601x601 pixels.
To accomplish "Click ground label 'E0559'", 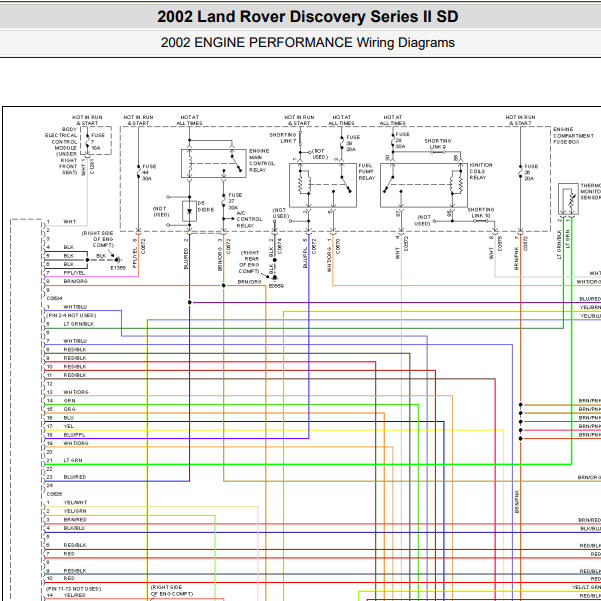I will coord(276,286).
